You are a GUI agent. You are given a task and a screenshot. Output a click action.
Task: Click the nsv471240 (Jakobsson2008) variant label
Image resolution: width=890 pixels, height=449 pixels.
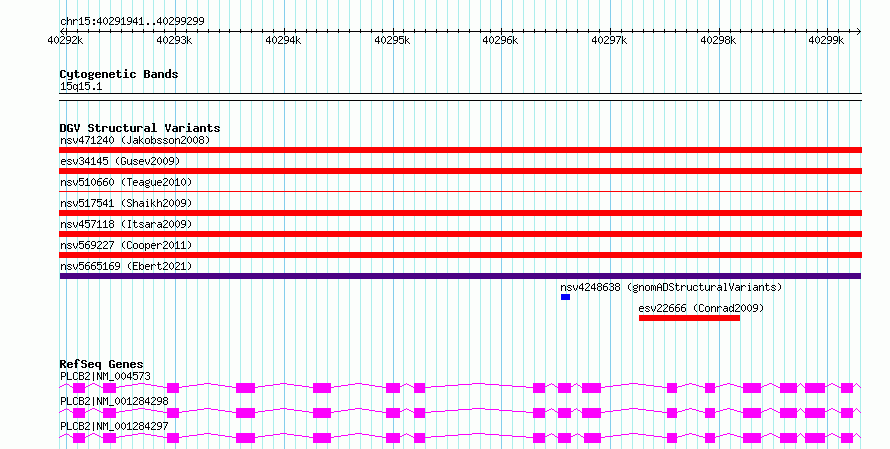(x=135, y=140)
